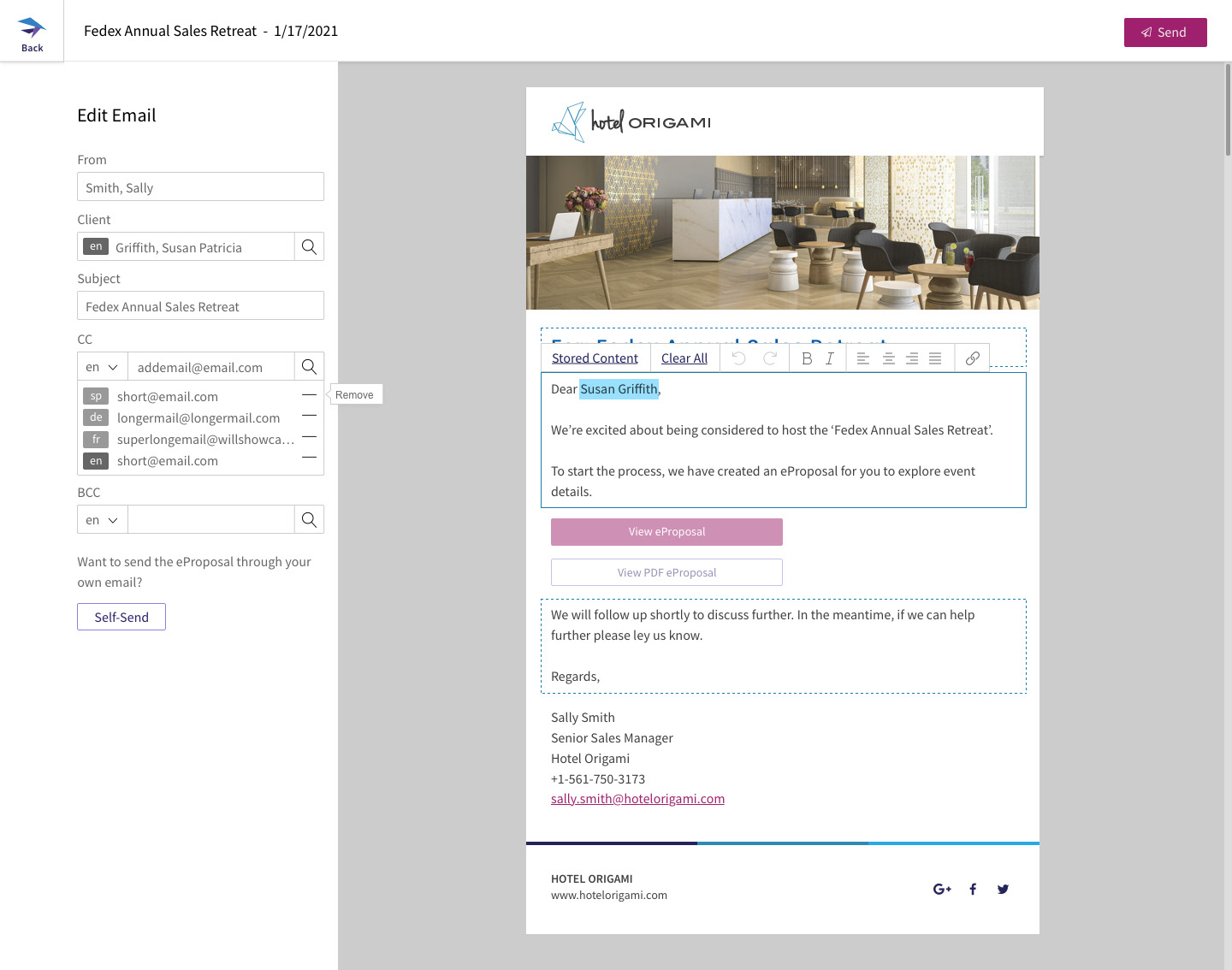Select longermail@longermail.com in CC list
The width and height of the screenshot is (1232, 970).
click(198, 418)
